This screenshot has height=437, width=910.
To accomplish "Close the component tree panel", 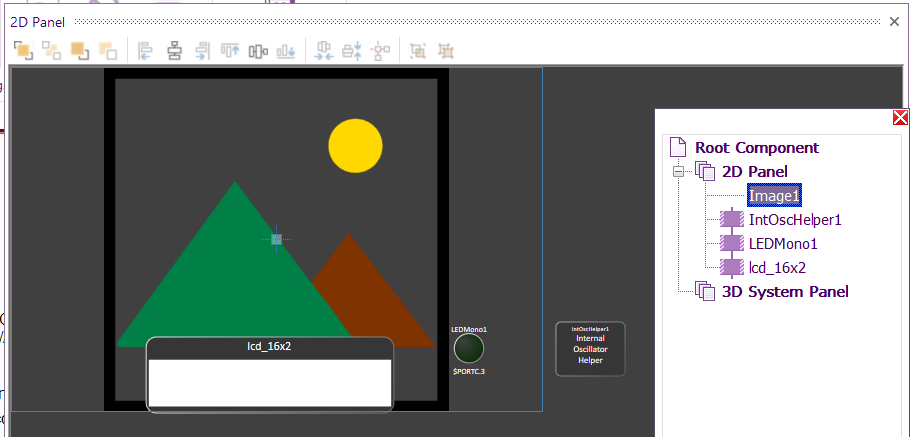I will [900, 118].
